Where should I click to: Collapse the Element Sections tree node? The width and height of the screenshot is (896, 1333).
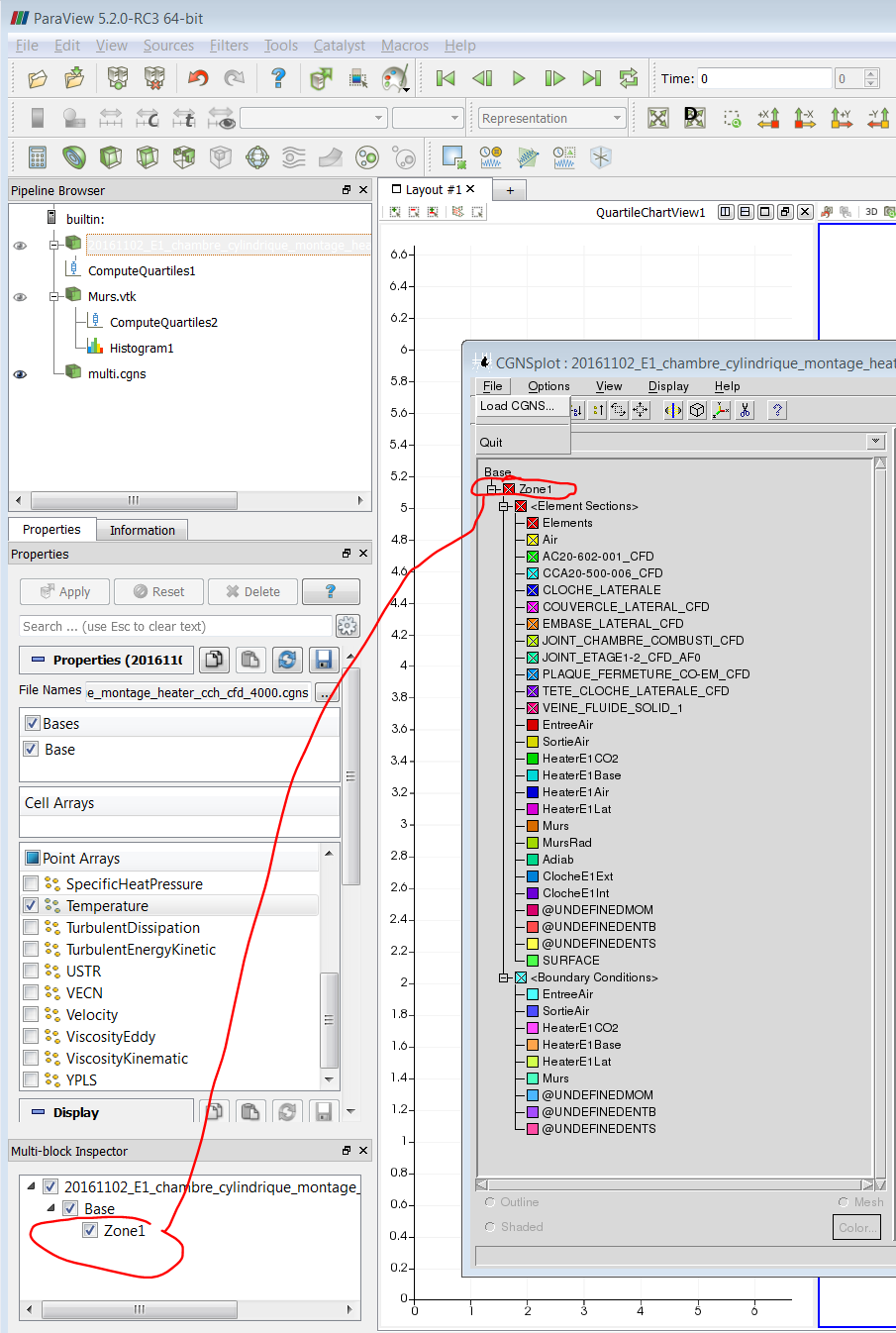click(x=504, y=506)
